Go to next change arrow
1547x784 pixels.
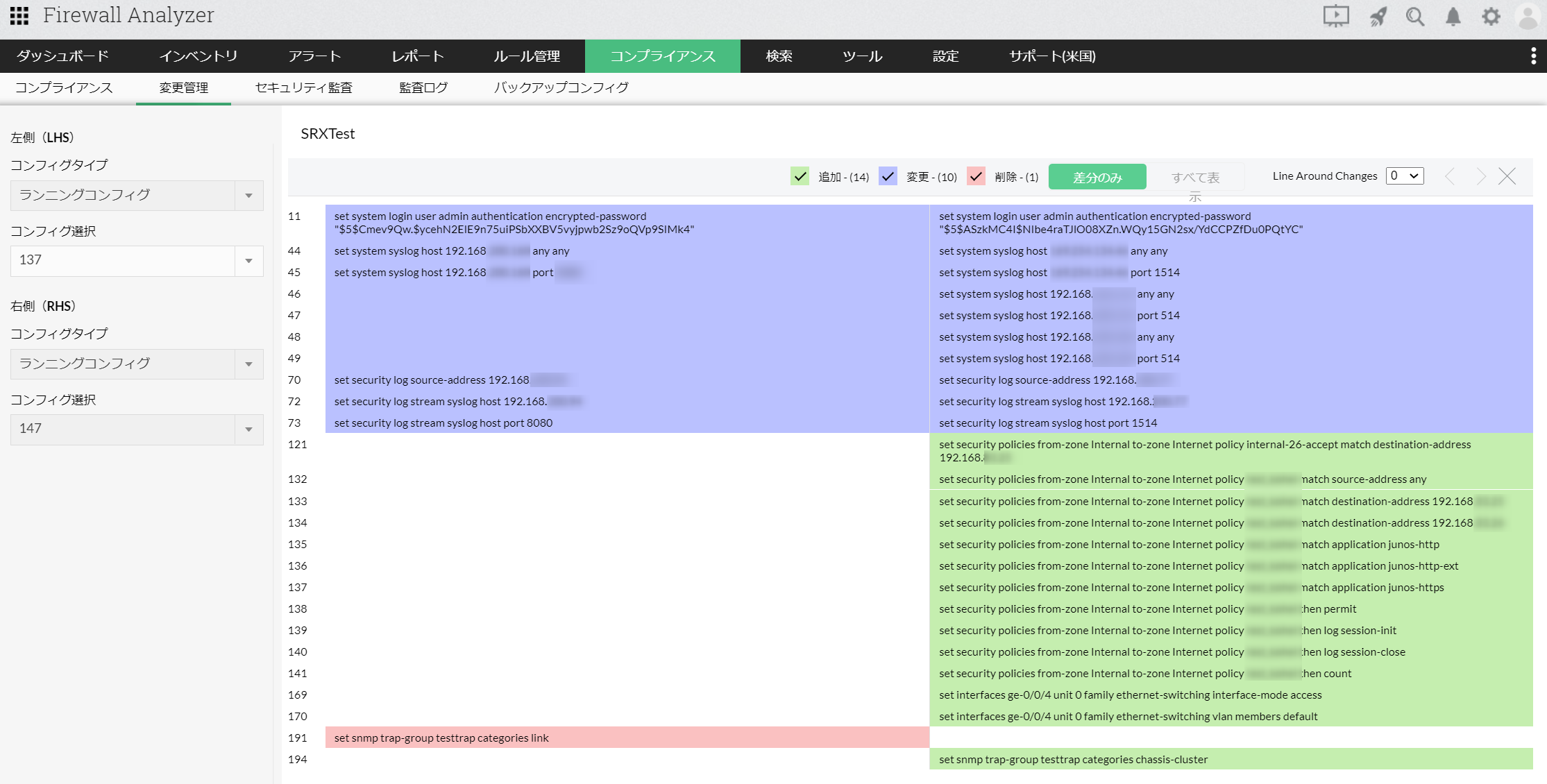(1481, 176)
